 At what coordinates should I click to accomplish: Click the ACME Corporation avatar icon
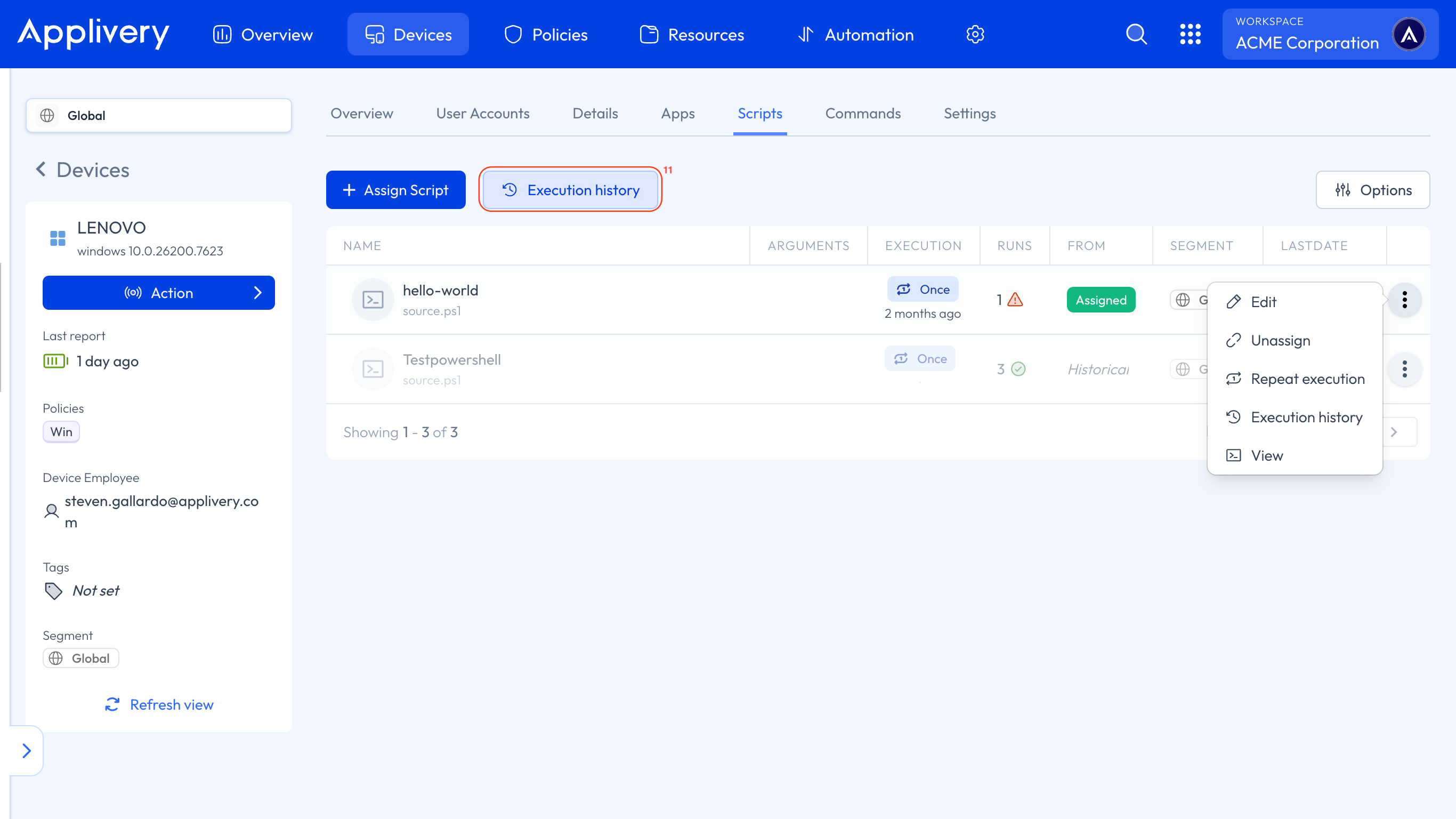coord(1409,35)
